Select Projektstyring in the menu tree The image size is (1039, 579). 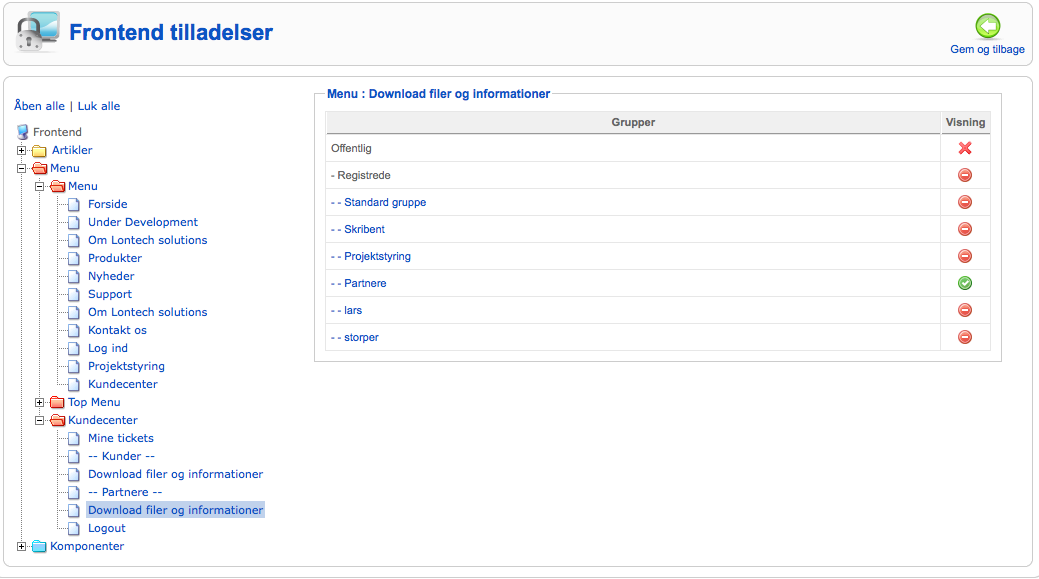tap(126, 366)
